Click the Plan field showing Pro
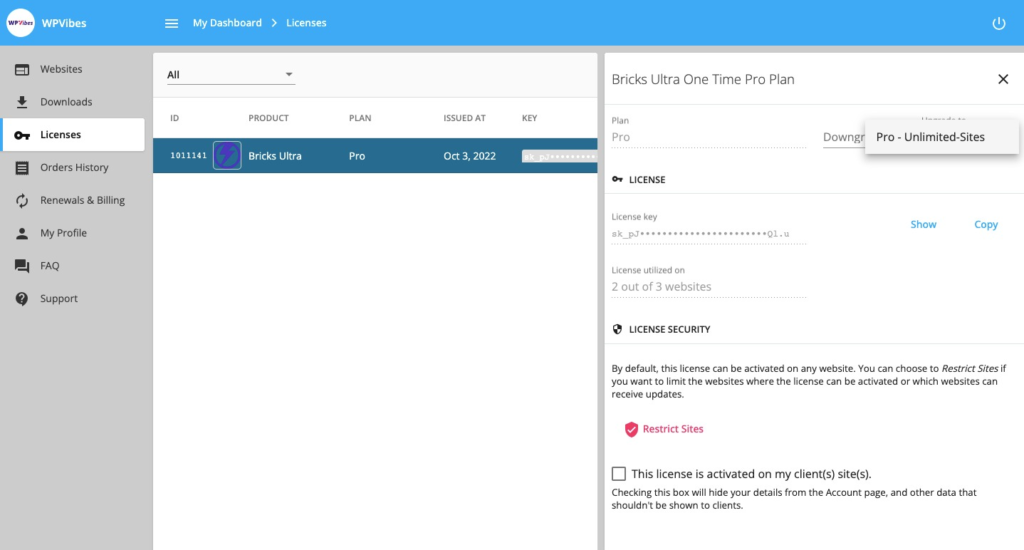1024x550 pixels. tap(709, 137)
